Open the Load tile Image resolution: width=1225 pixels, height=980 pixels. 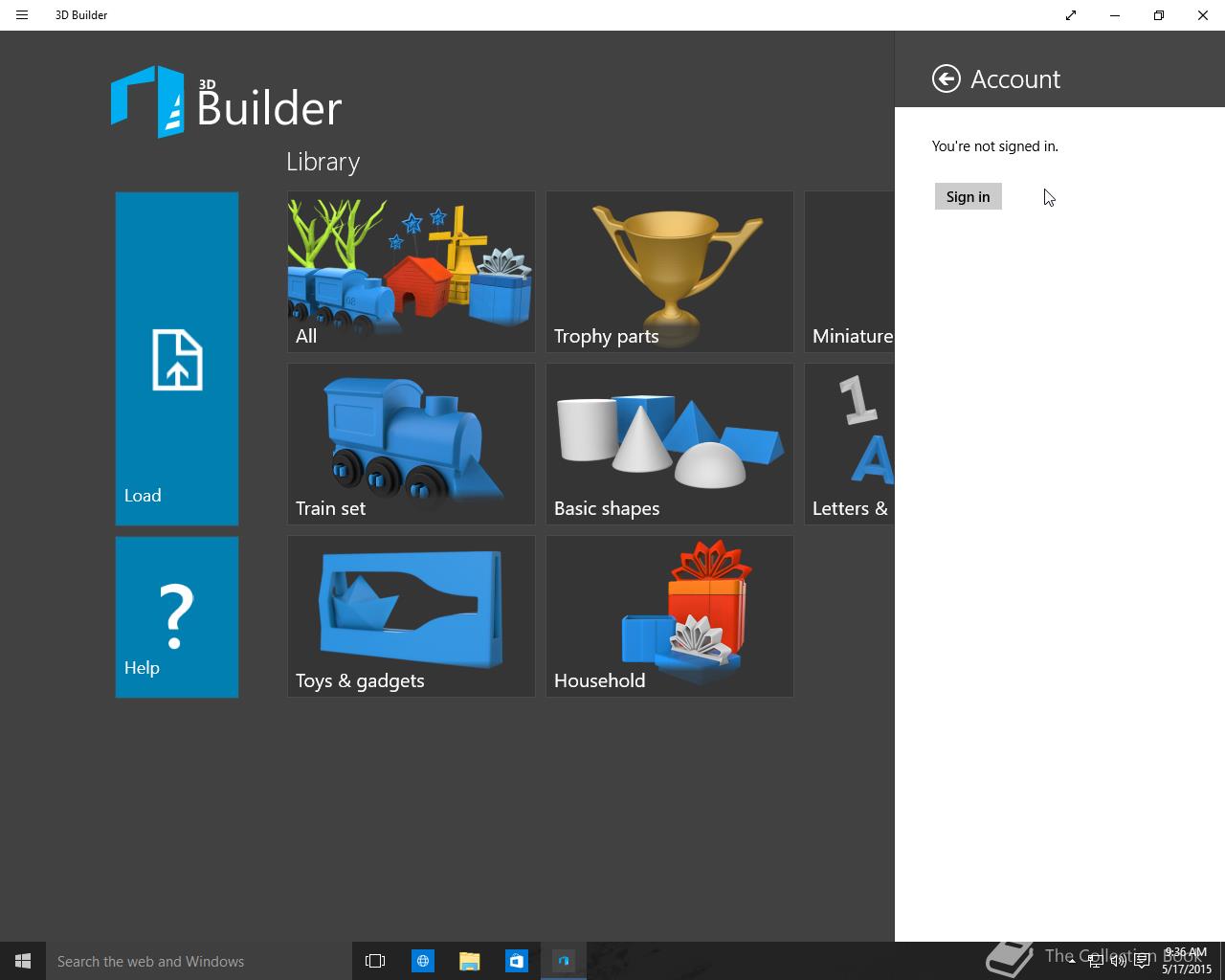[x=177, y=358]
